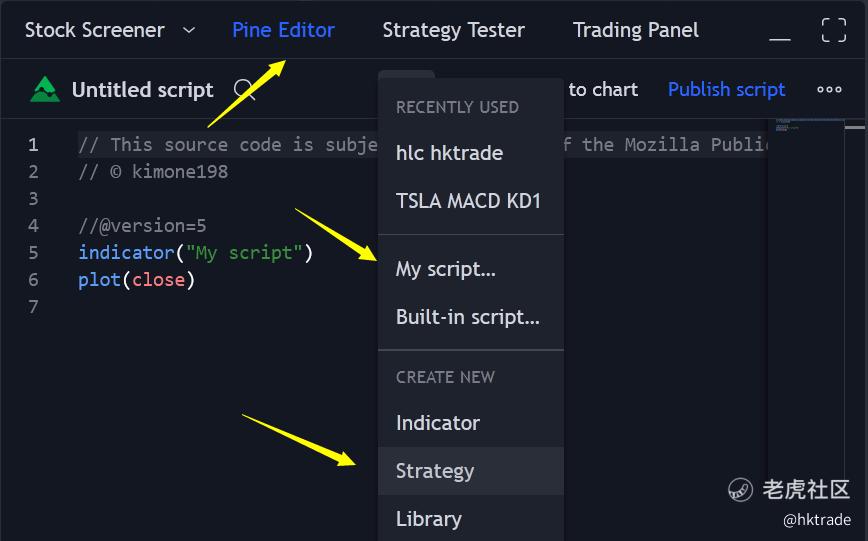Go to the Trading Panel tab
The height and width of the screenshot is (541, 868).
click(635, 30)
